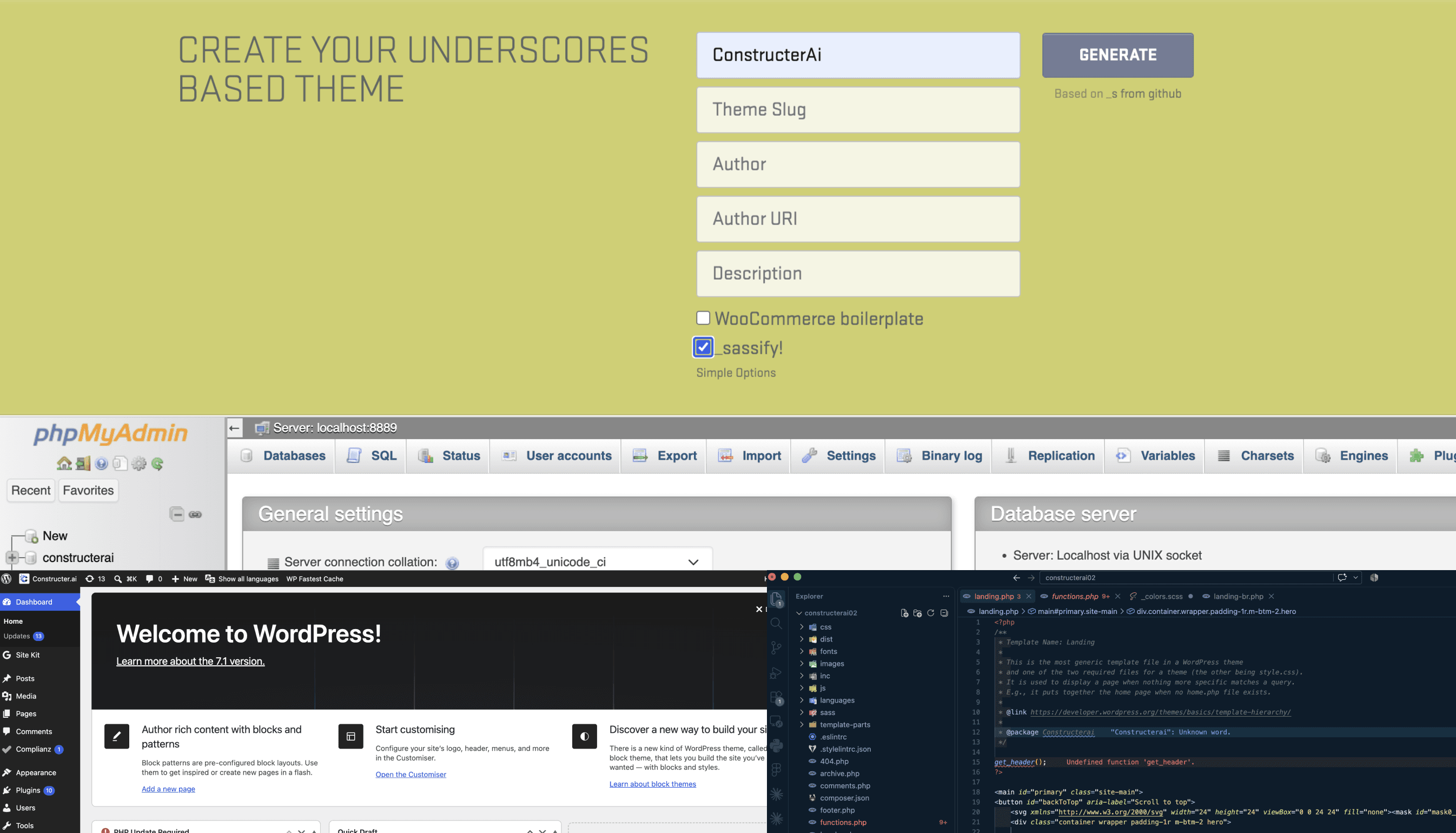Click the link with main panel chain icon
The height and width of the screenshot is (833, 1456).
click(195, 514)
